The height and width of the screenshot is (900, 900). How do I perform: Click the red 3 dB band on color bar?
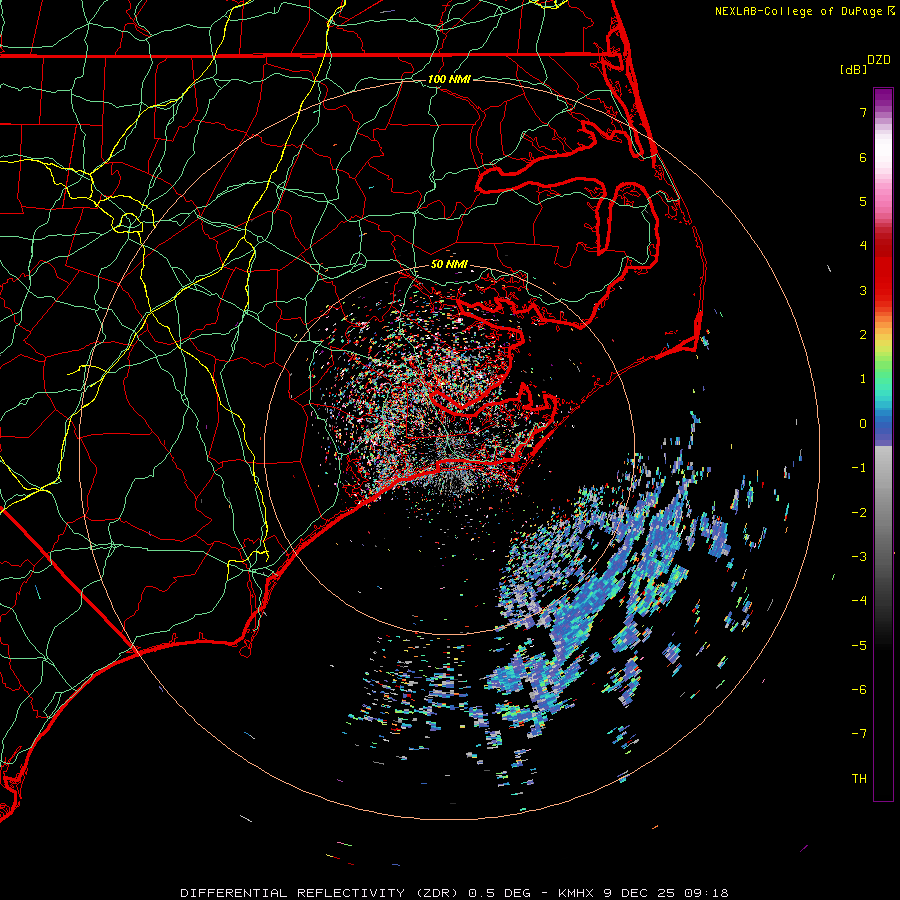click(883, 290)
